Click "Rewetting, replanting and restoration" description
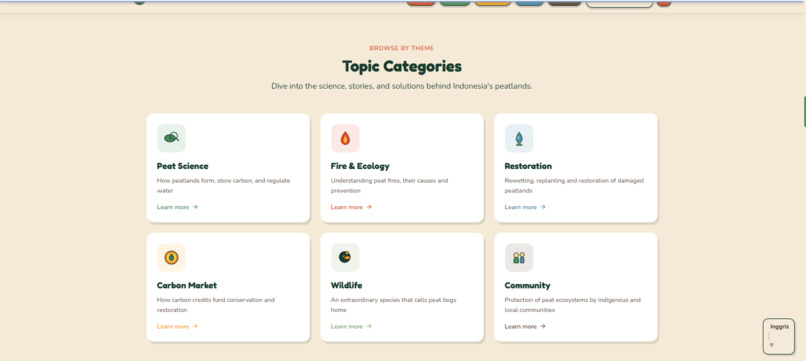Viewport: 806px width, 361px height. 574,186
